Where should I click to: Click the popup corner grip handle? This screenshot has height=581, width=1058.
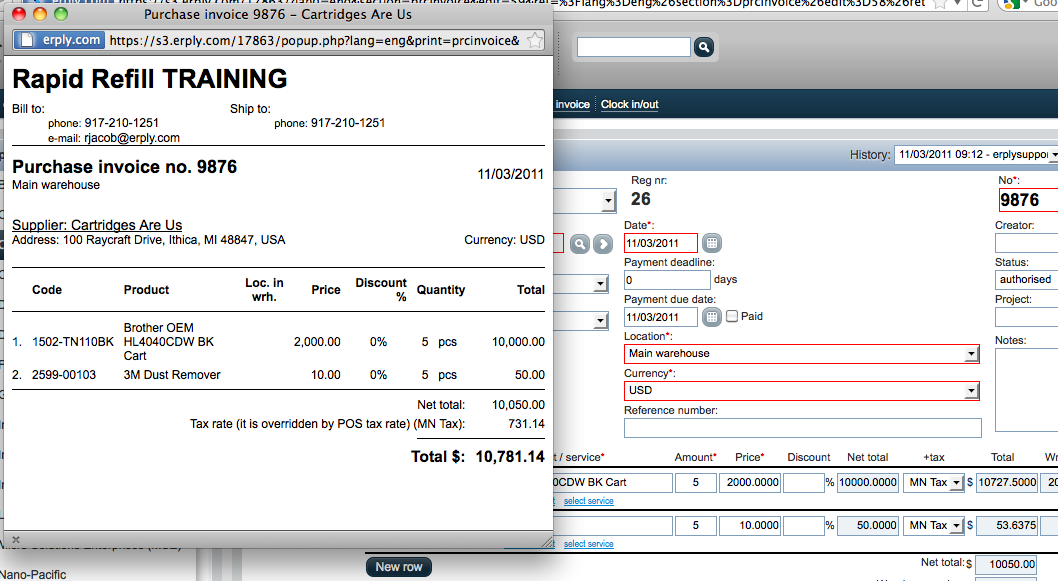pos(547,541)
